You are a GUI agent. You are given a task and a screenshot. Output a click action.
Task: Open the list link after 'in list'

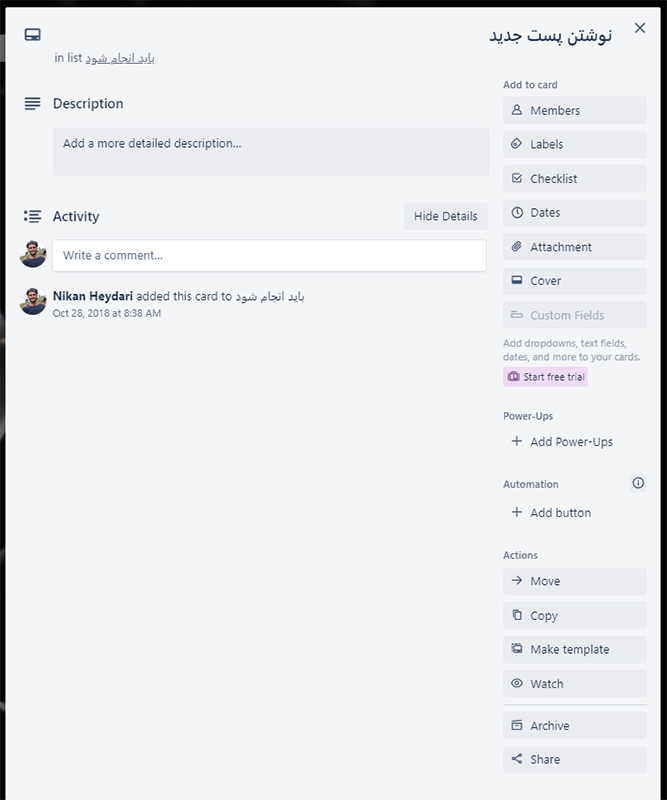[x=120, y=58]
